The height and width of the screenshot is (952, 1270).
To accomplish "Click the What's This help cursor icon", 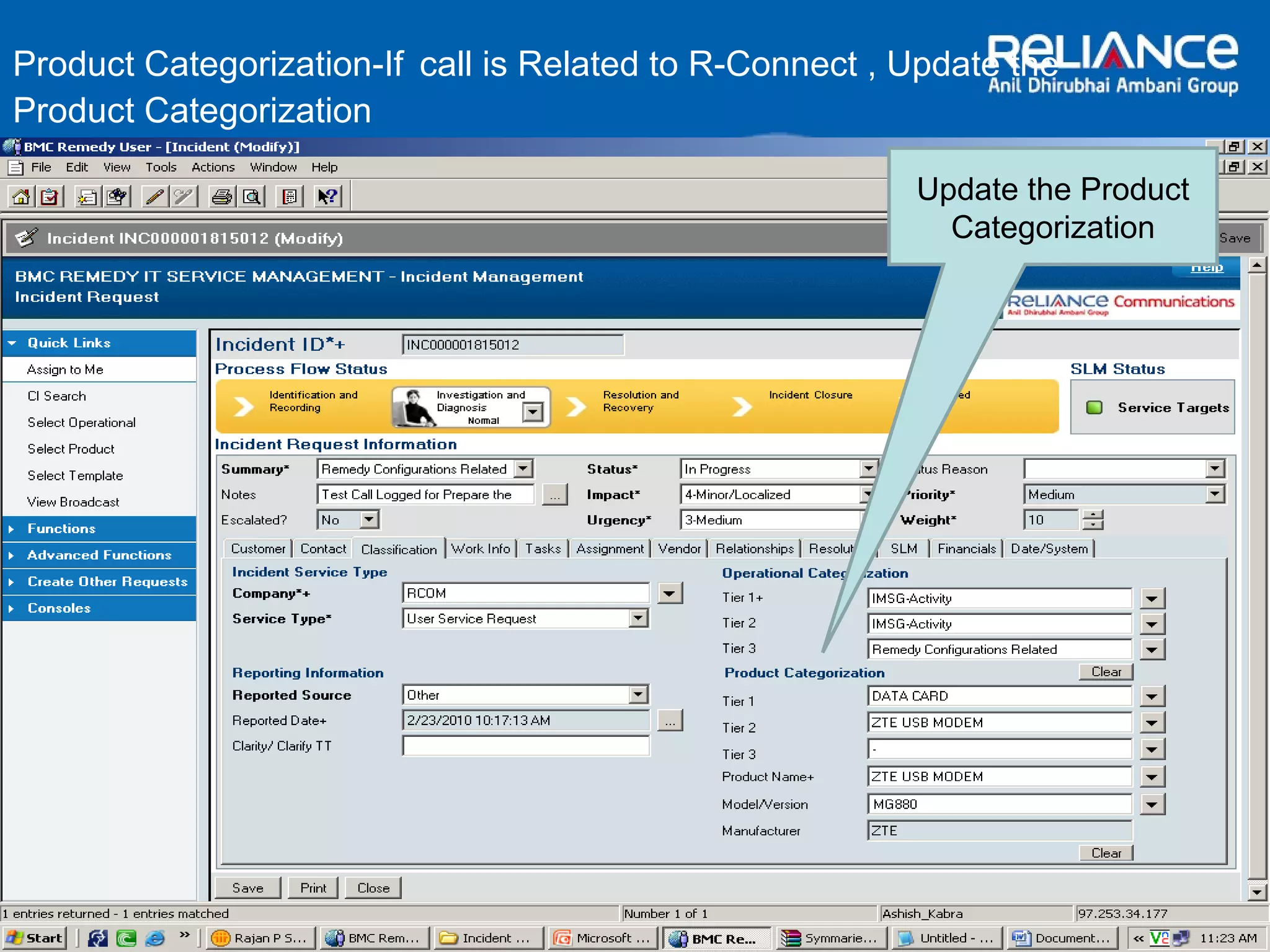I will click(327, 197).
